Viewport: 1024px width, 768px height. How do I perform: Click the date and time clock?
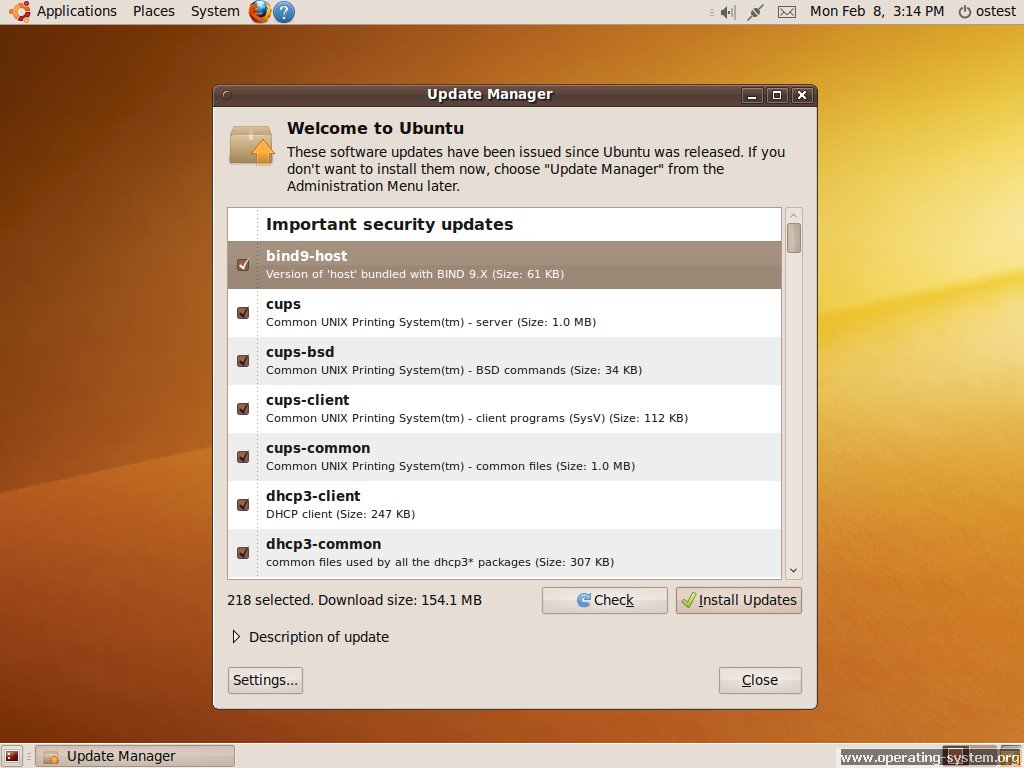[876, 12]
